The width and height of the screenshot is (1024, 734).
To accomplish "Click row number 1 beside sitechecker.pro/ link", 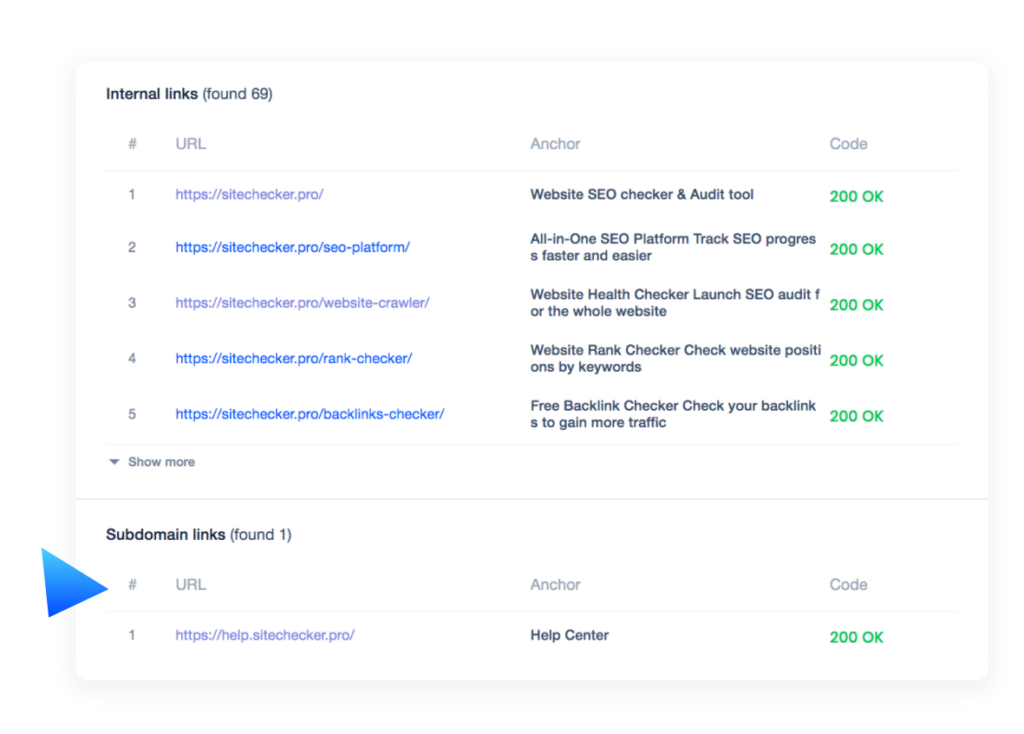I will click(132, 195).
